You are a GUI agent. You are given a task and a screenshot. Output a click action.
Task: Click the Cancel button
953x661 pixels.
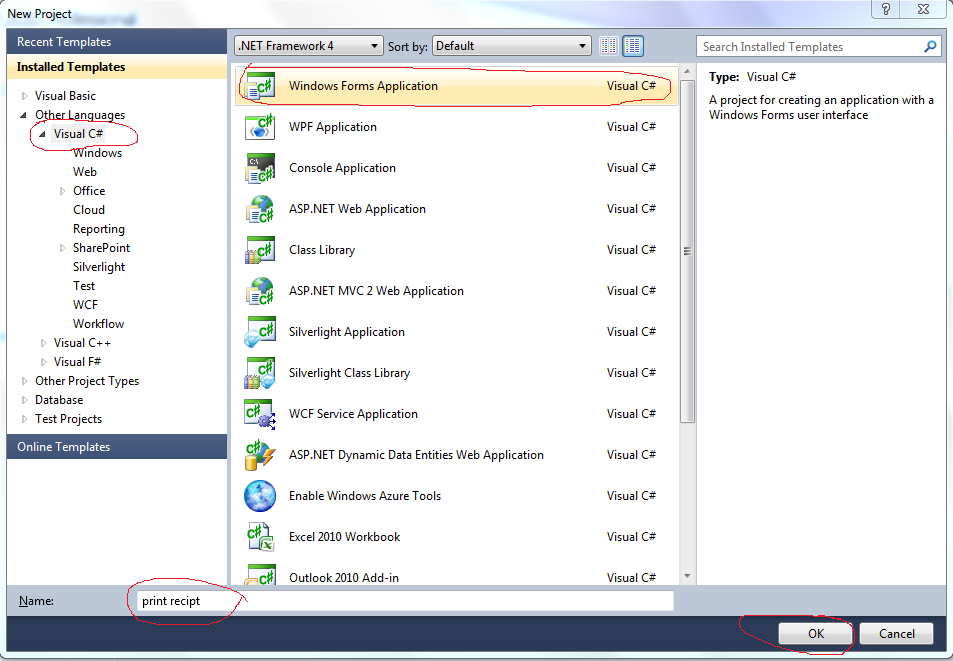pos(896,634)
